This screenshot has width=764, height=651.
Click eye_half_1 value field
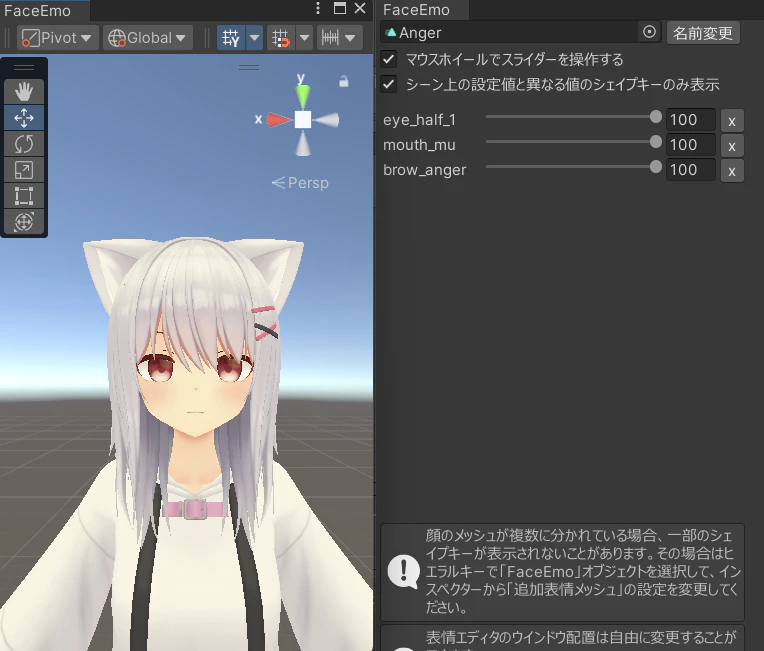coord(690,120)
